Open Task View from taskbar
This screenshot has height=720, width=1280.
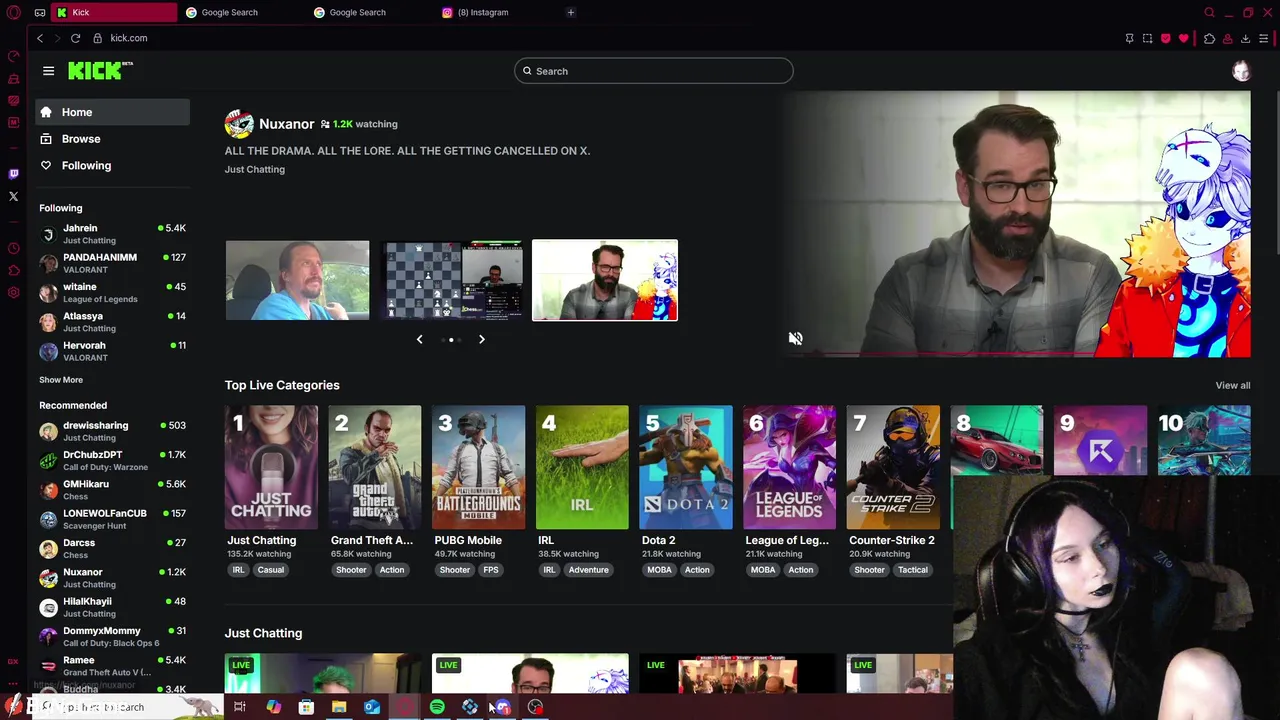240,707
